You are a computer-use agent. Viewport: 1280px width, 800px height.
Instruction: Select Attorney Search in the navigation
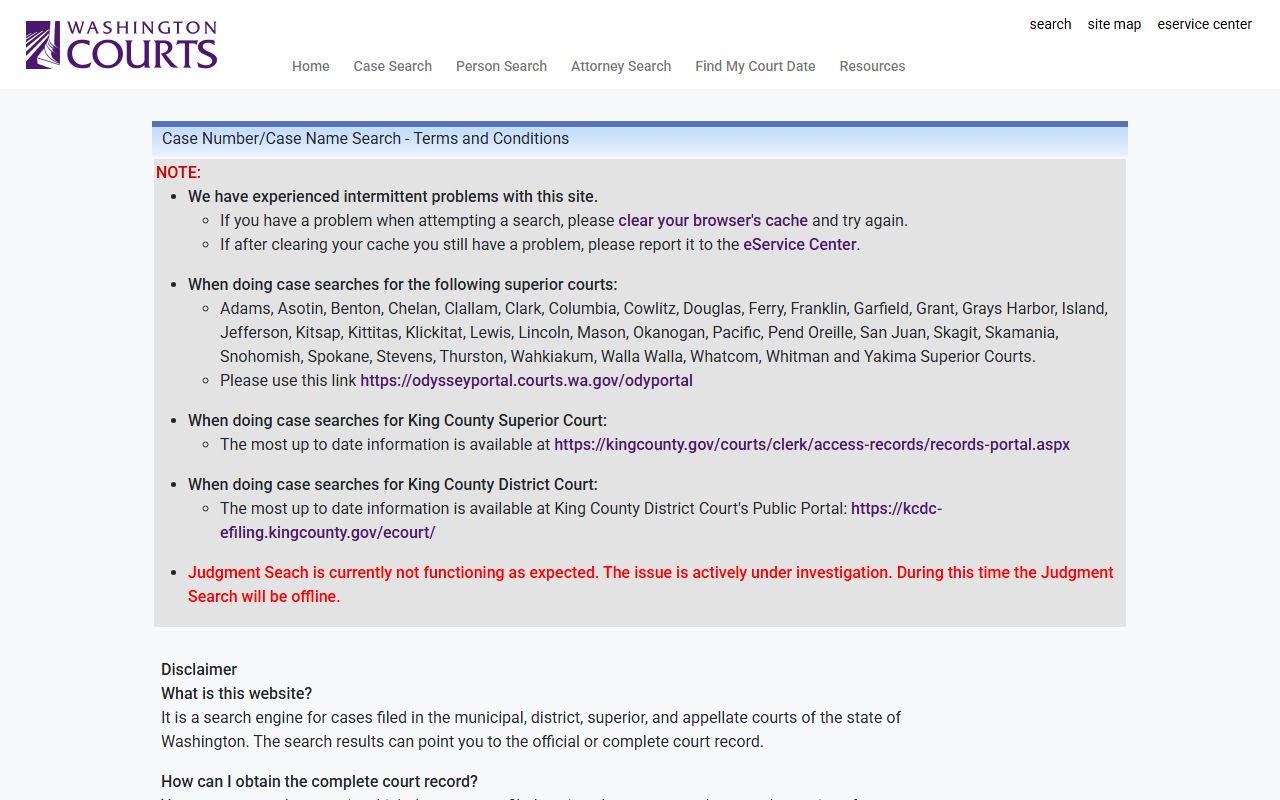click(x=621, y=66)
